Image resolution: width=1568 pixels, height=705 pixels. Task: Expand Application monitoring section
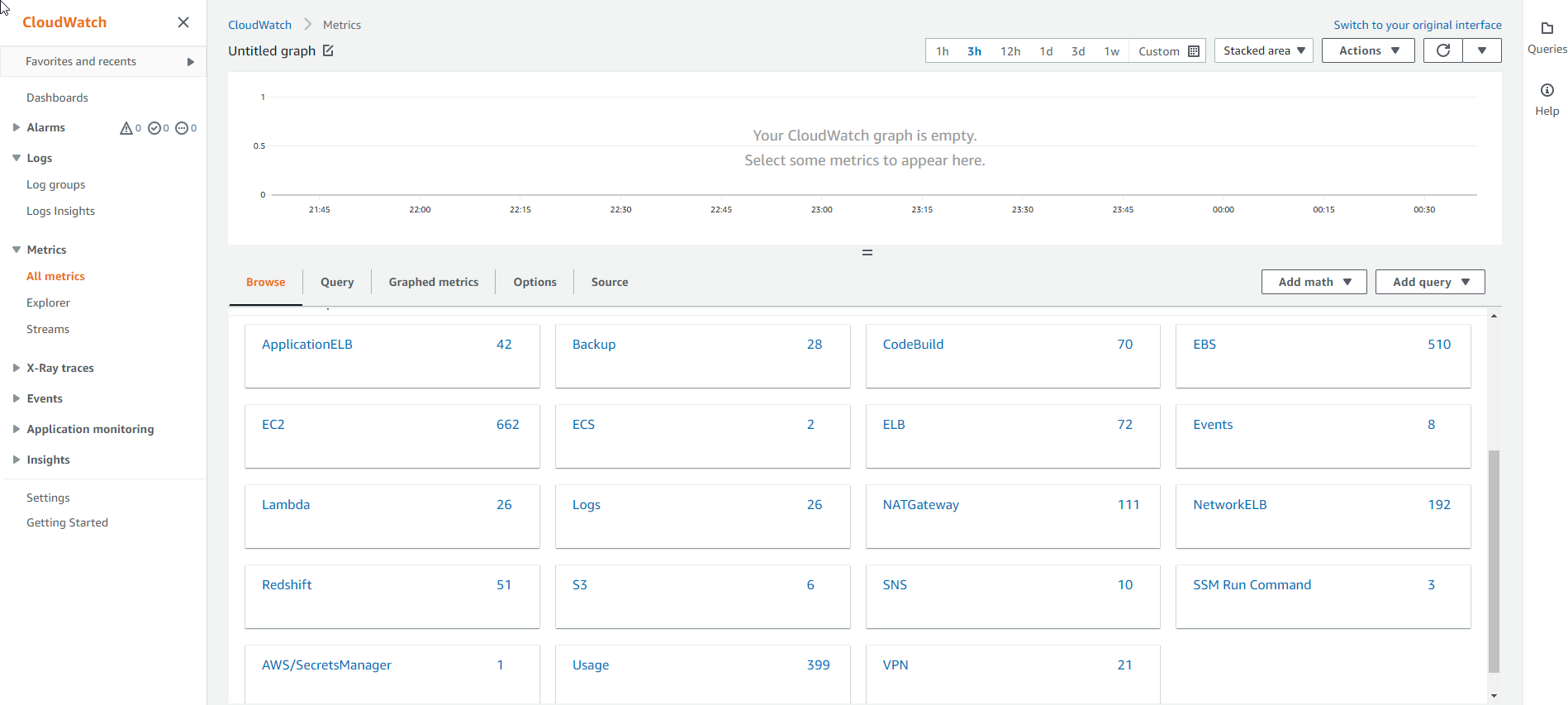pos(17,429)
